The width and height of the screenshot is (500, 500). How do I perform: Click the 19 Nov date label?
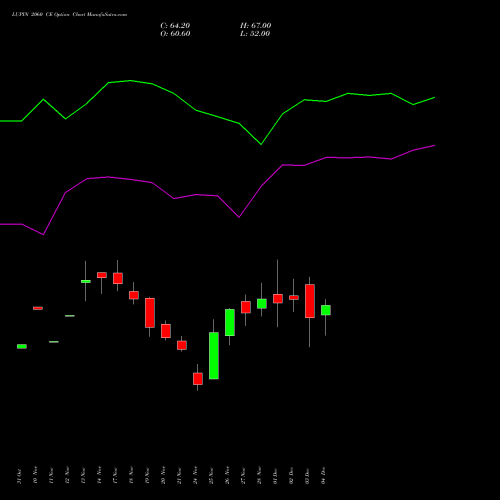click(x=147, y=475)
